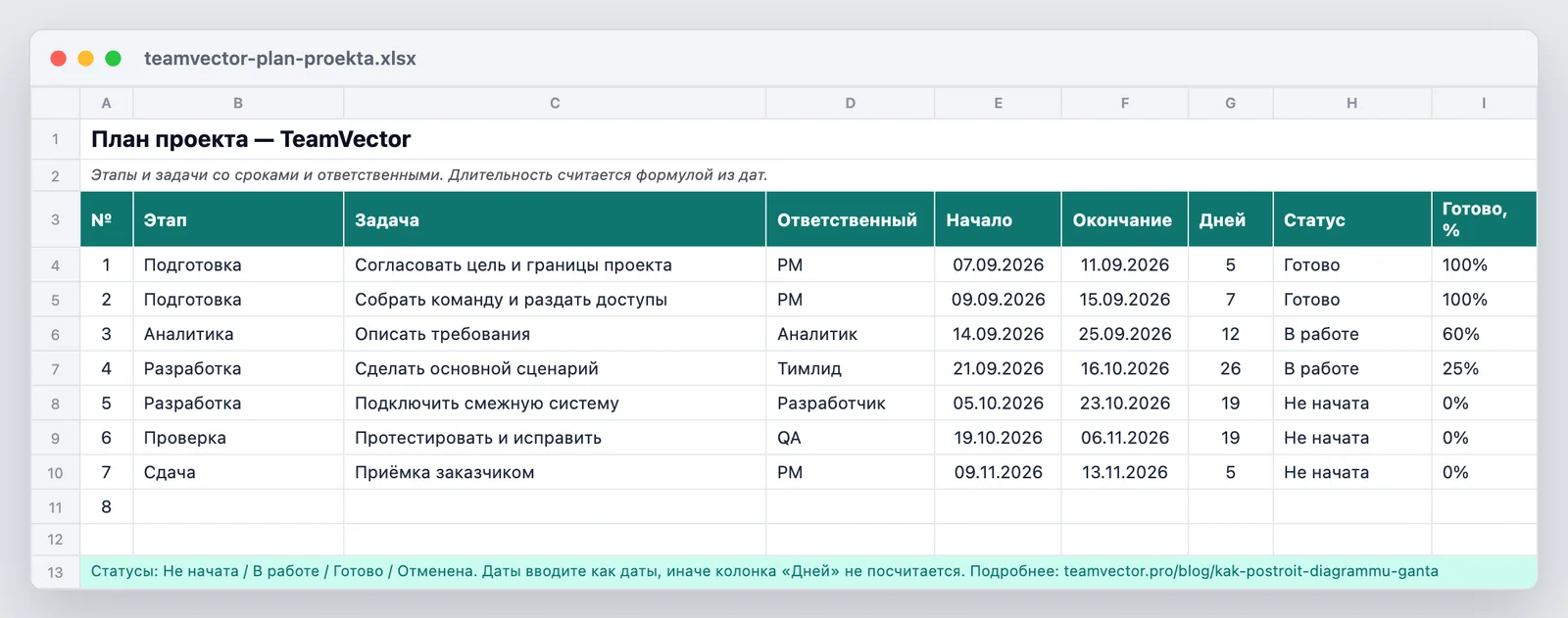Click end date "13.11.2026"
This screenshot has height=618, width=1568.
[x=1124, y=472]
